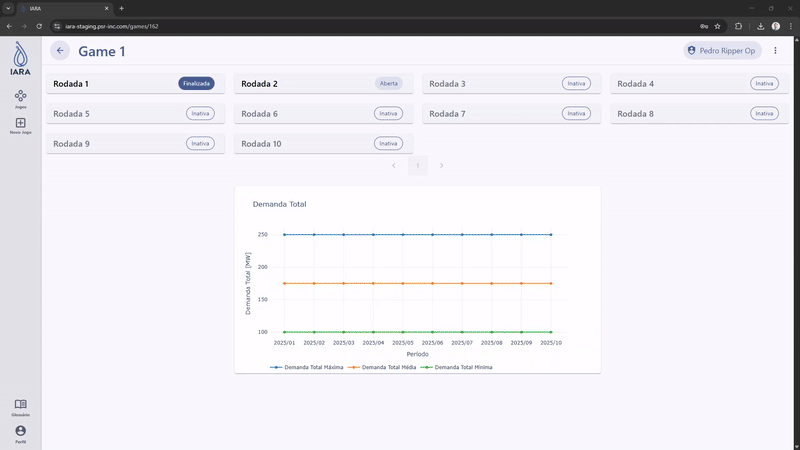This screenshot has width=800, height=450.
Task: Open the Perfil page in the sidebar
Action: tap(20, 435)
